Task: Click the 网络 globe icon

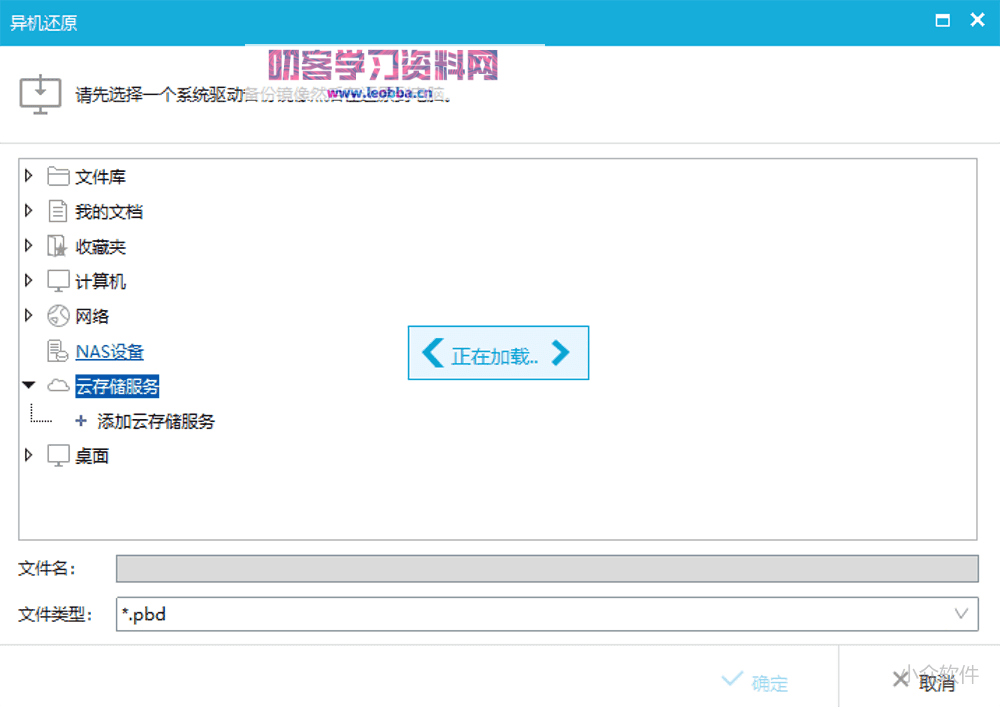Action: click(x=57, y=316)
